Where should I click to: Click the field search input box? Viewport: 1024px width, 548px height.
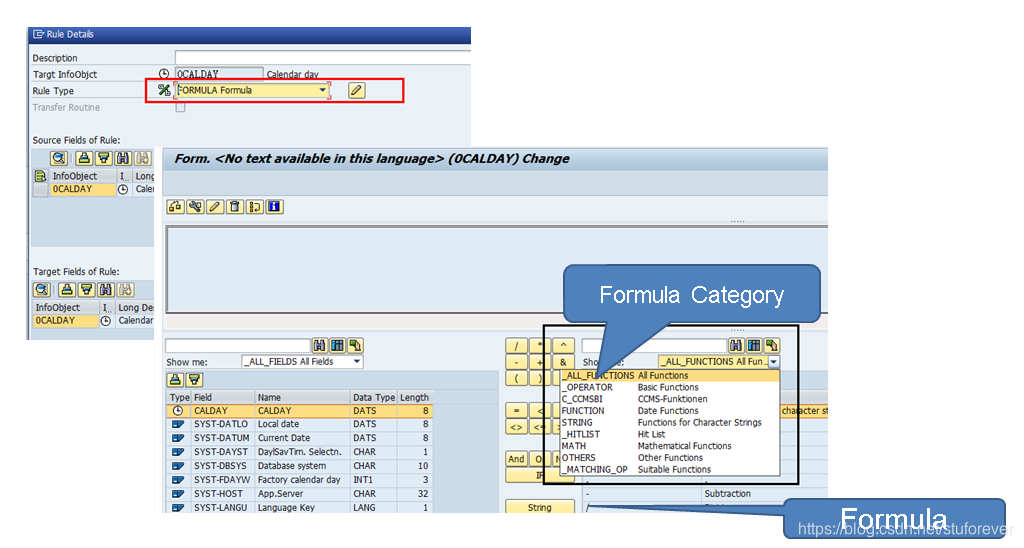[x=238, y=346]
